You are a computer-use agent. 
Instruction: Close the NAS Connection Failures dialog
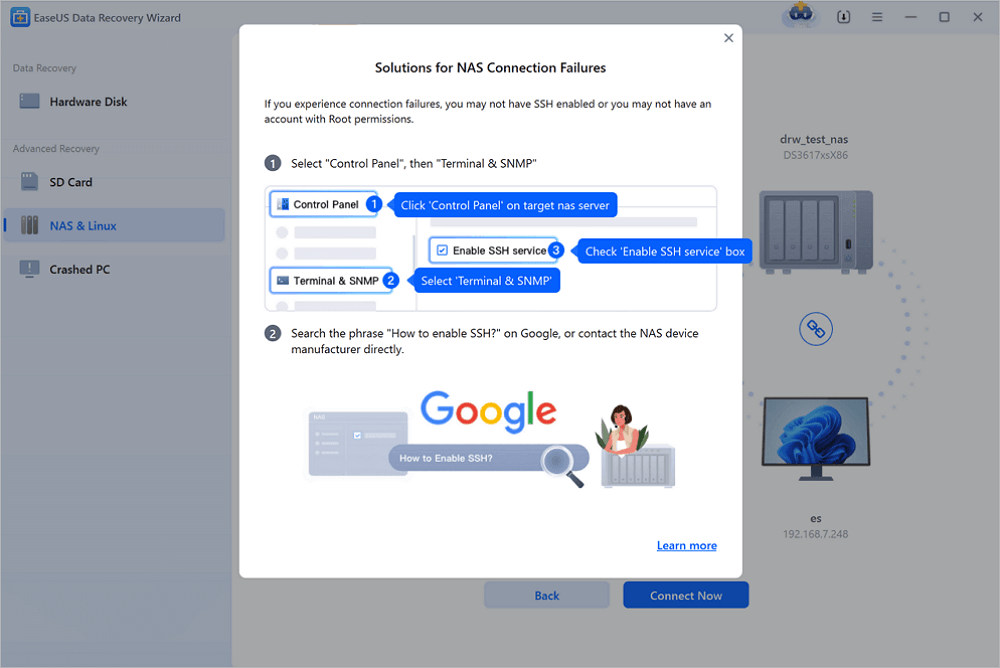[728, 38]
